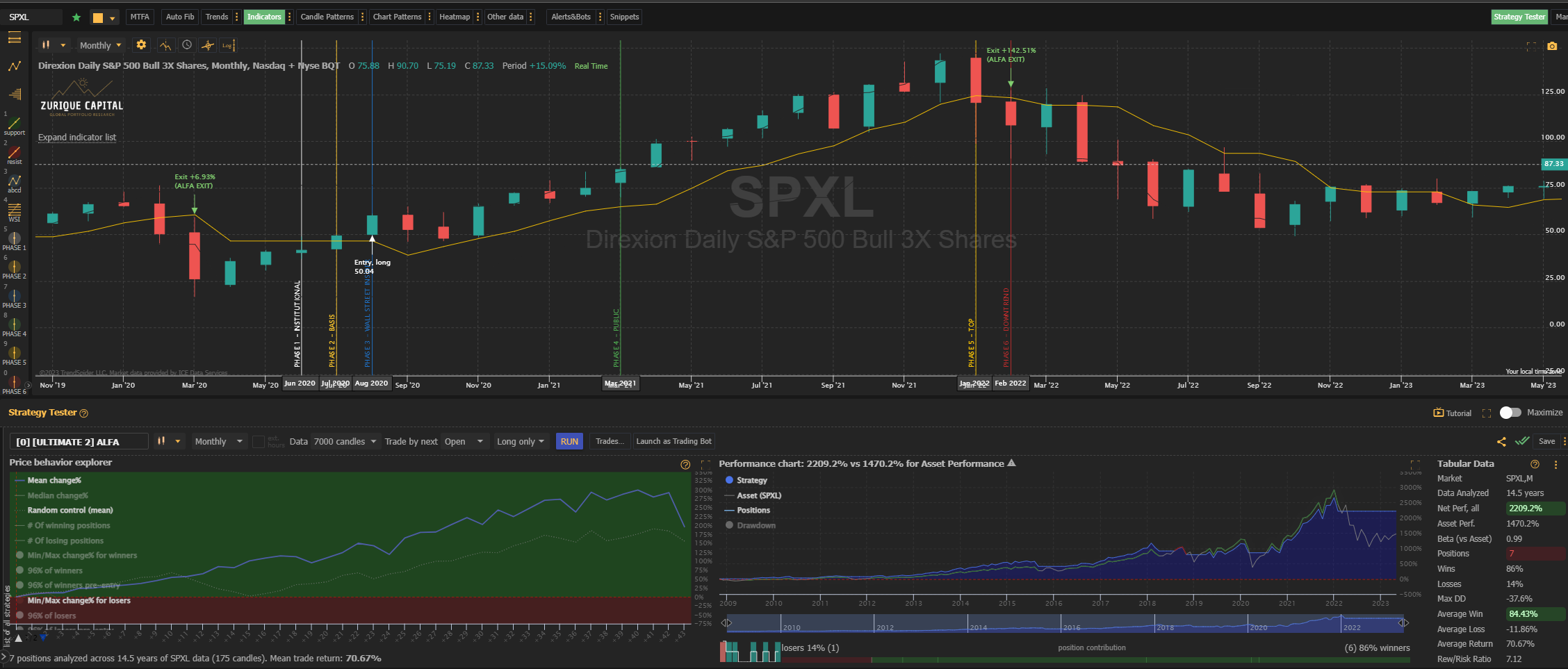Image resolution: width=1568 pixels, height=669 pixels.
Task: Toggle Drawdown series in Performance chart
Action: click(x=751, y=526)
